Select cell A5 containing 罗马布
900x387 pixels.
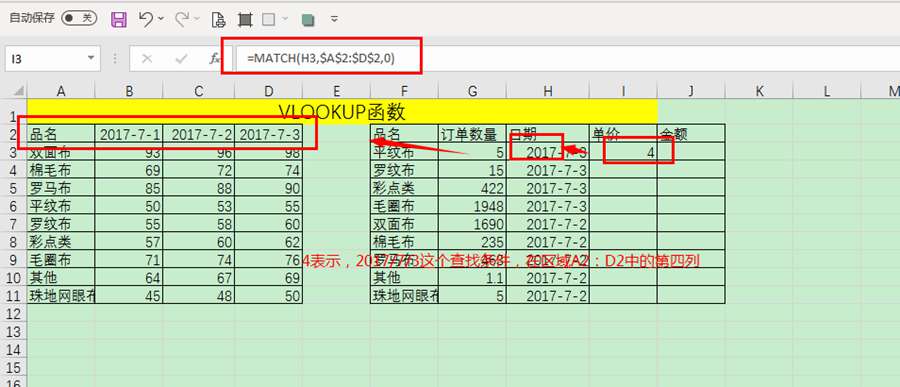61,188
